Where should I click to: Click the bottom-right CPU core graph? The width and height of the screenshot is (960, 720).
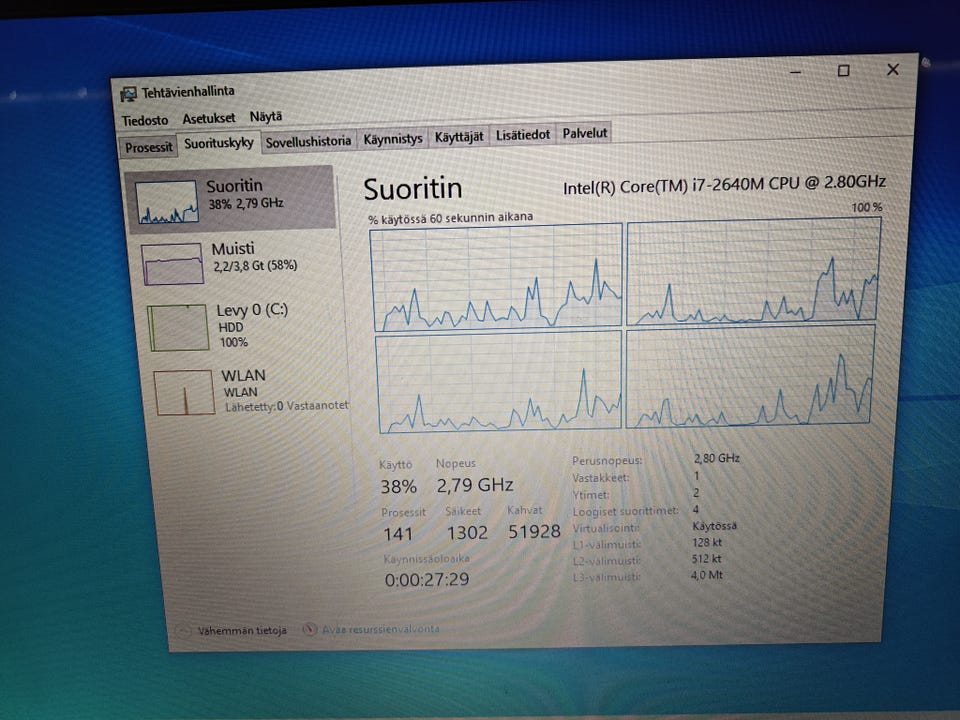(x=750, y=376)
